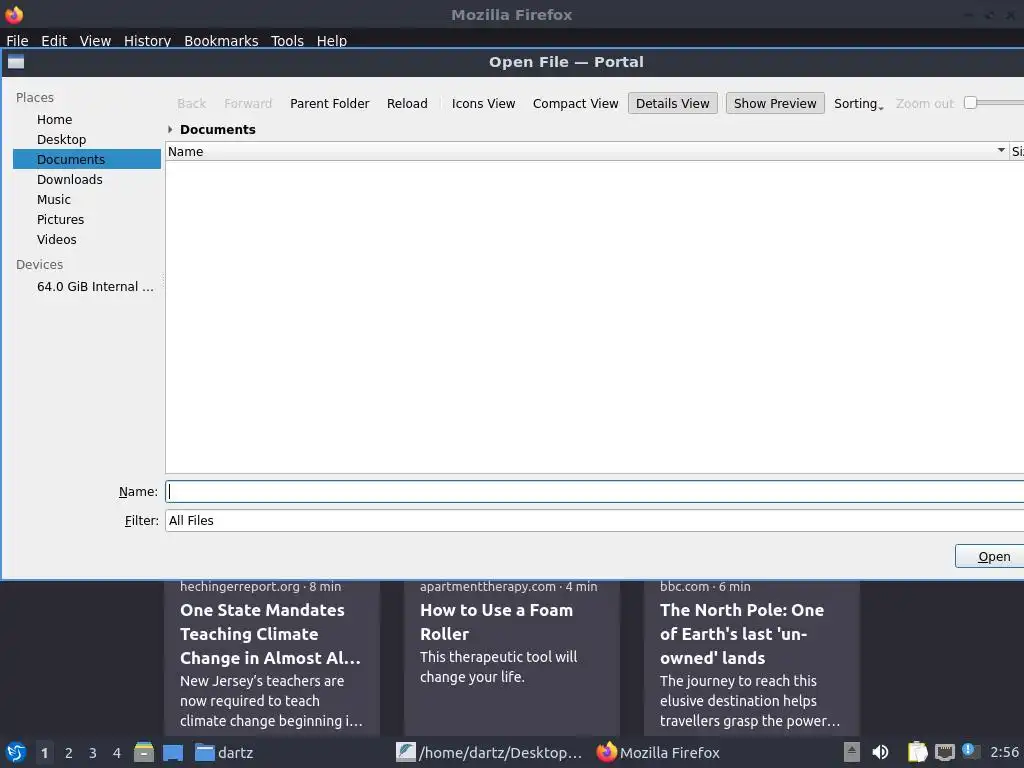Activate Mozilla Firefox taskbar entry
This screenshot has height=768, width=1024.
(658, 752)
